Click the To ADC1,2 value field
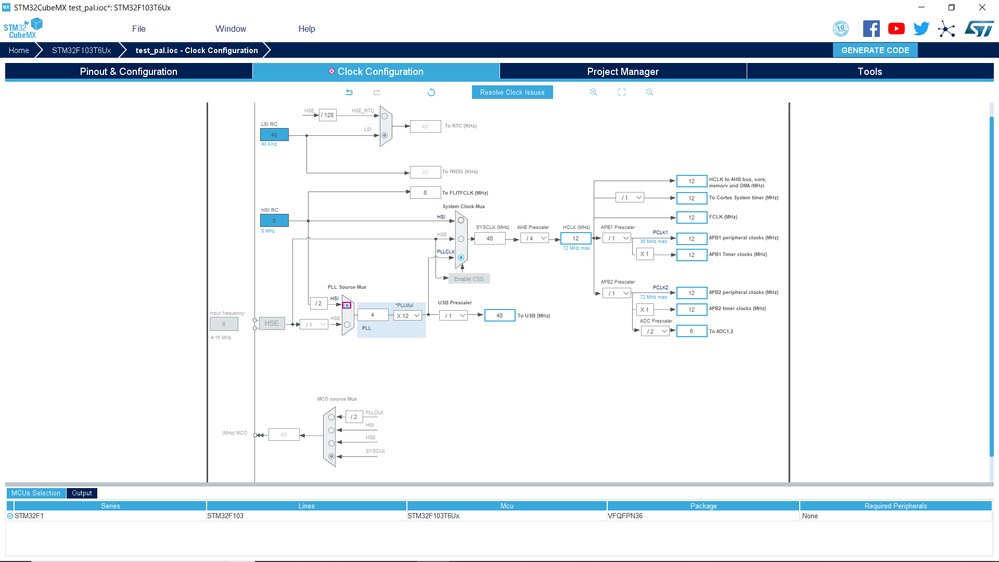This screenshot has height=562, width=999. (x=691, y=331)
